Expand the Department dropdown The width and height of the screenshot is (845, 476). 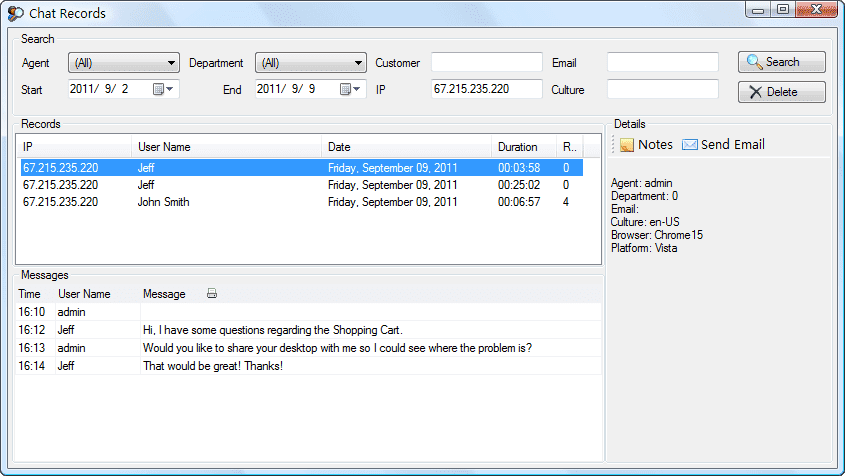pyautogui.click(x=310, y=63)
